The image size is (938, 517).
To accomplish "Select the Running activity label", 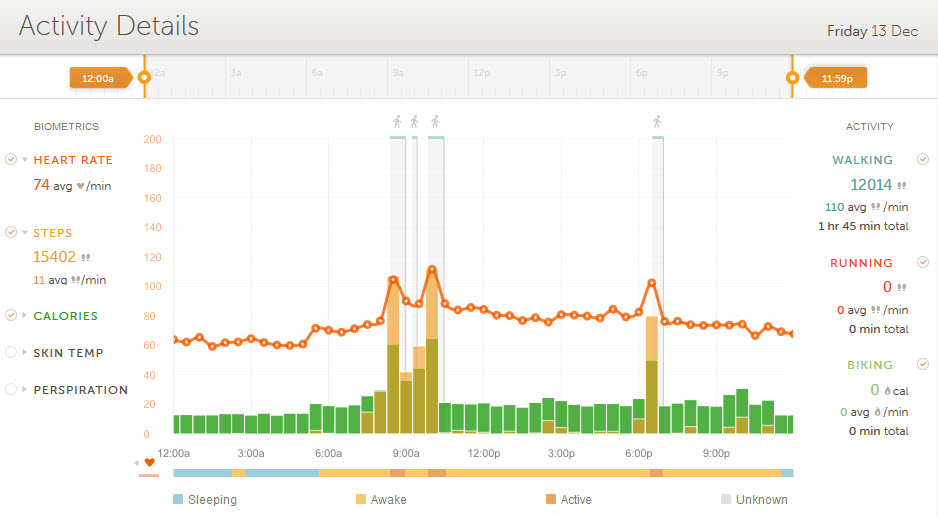I will pos(862,263).
